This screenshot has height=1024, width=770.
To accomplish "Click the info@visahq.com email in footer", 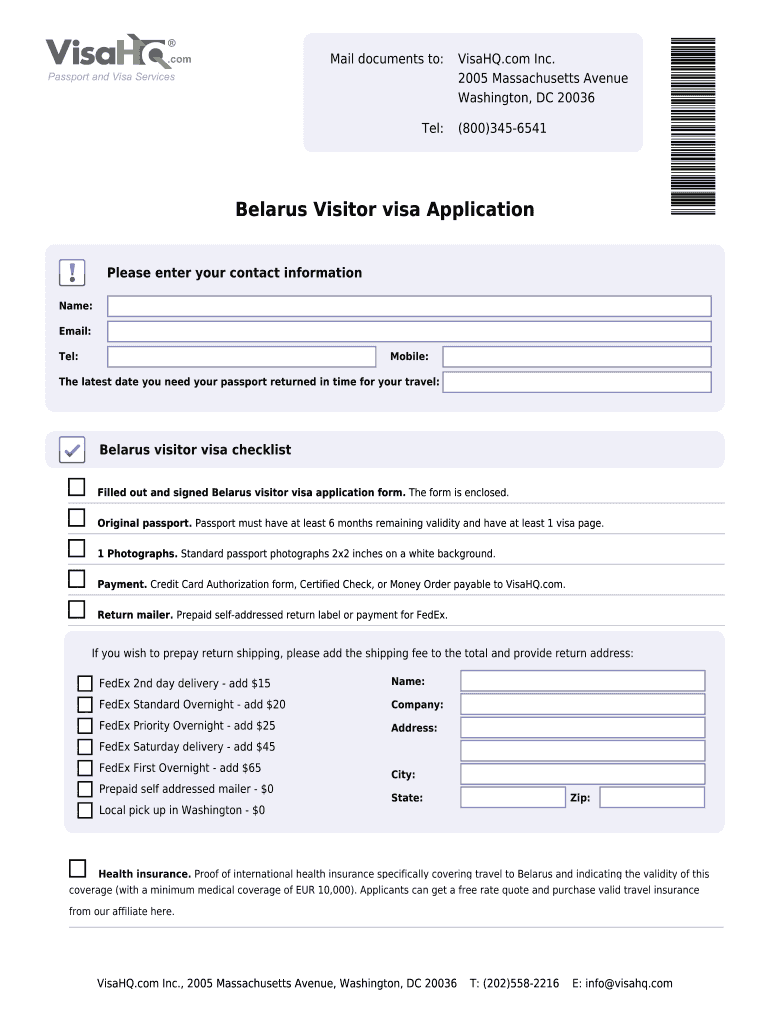I will tap(629, 983).
